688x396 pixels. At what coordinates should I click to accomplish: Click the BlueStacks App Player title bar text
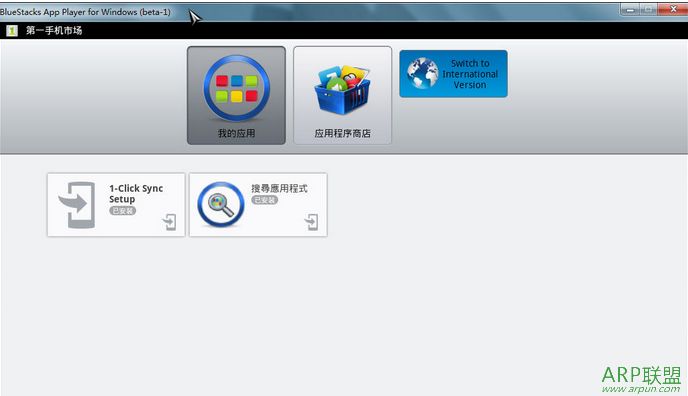85,12
